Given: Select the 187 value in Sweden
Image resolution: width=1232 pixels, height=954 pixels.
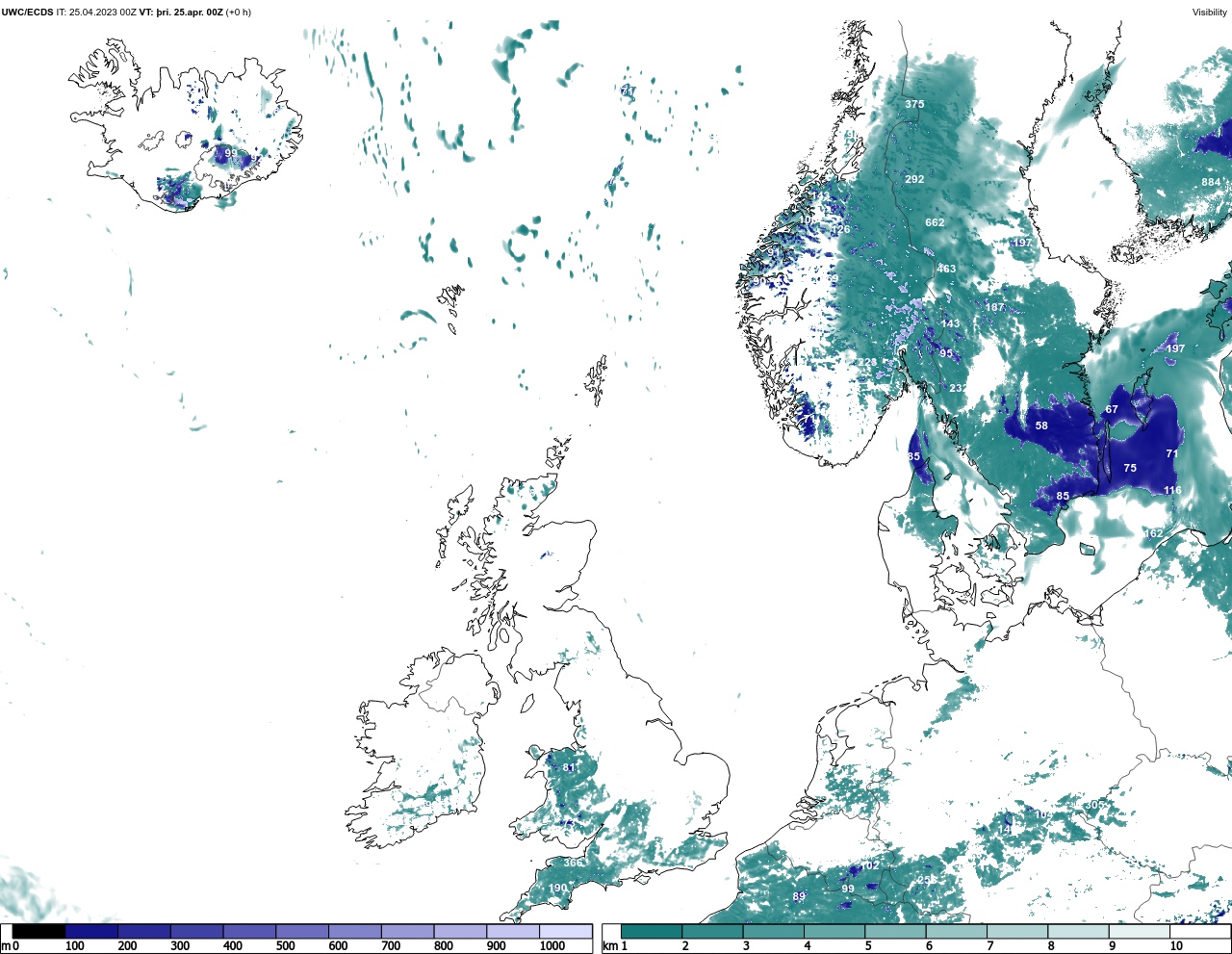Looking at the screenshot, I should (x=994, y=308).
